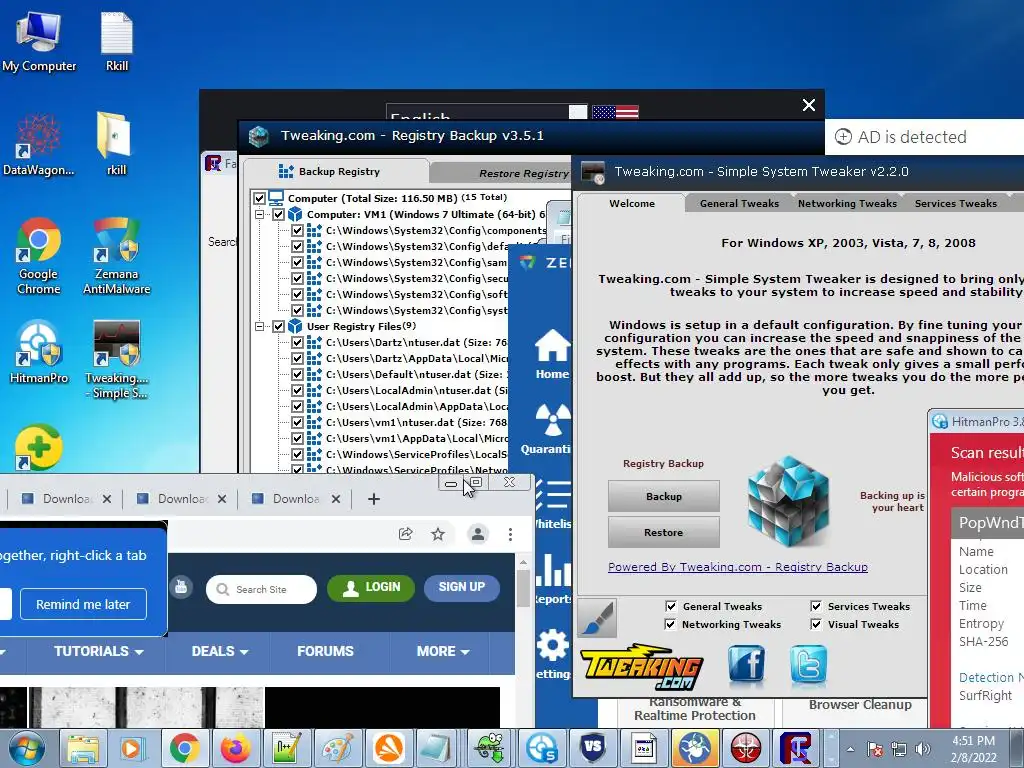Show hidden system tray icons arrow
The width and height of the screenshot is (1024, 768).
(850, 750)
